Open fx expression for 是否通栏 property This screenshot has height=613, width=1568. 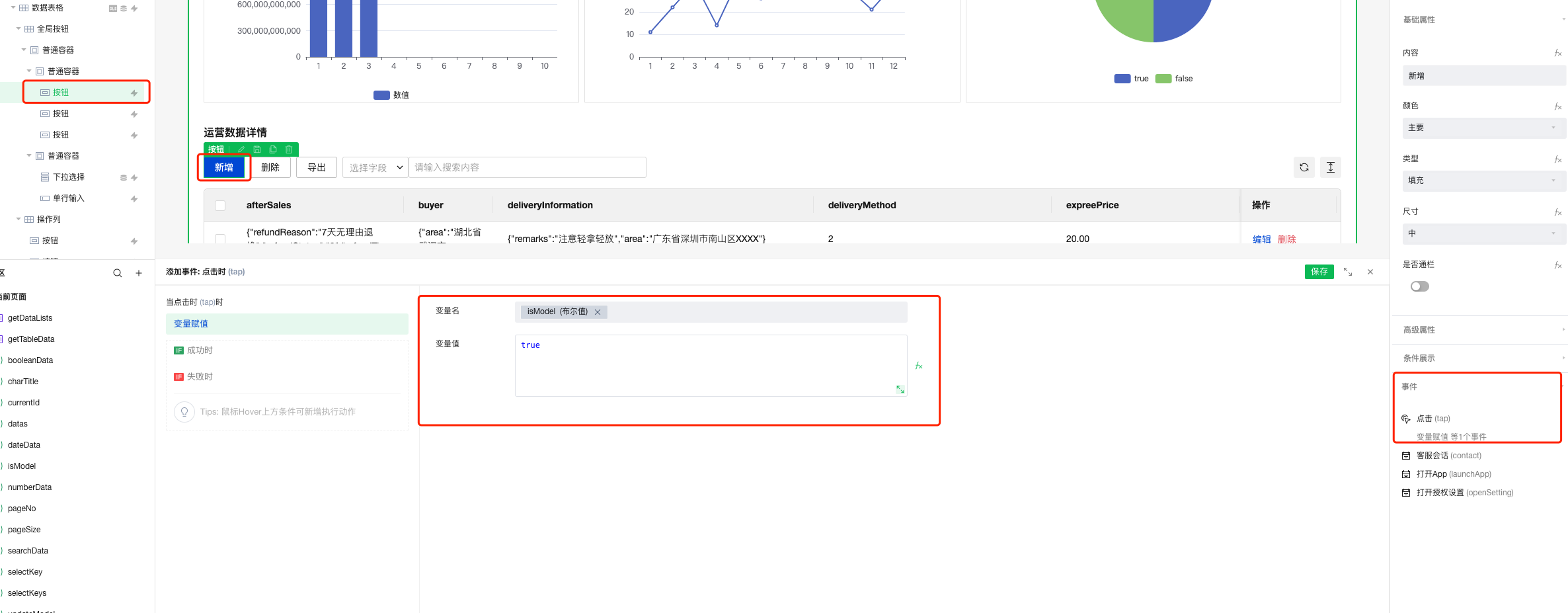[x=1558, y=265]
